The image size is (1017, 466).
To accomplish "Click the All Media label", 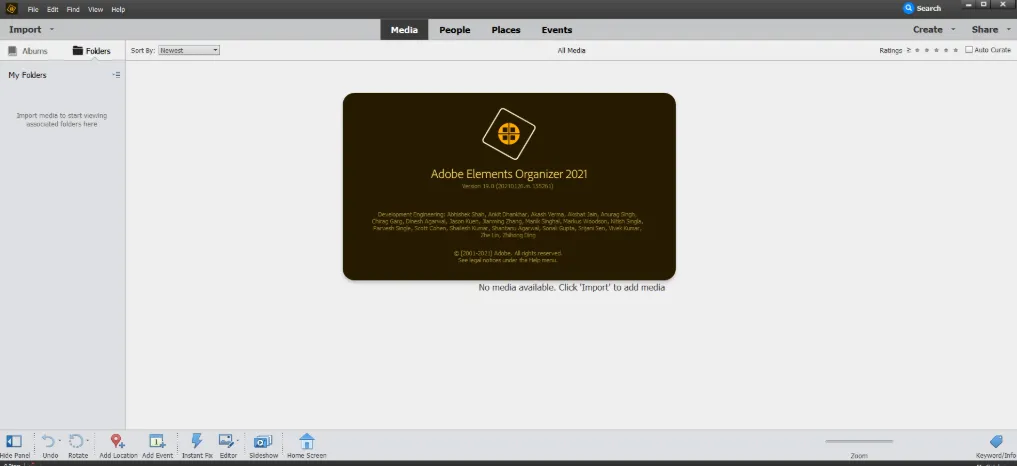I will 571,50.
